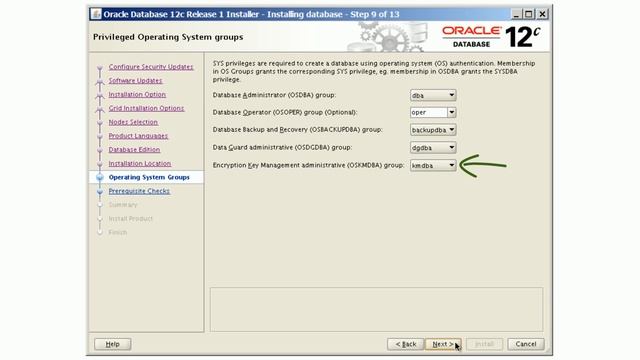Go to Prerequisite Checks step
Screen dimensions: 640x360
pos(139,191)
